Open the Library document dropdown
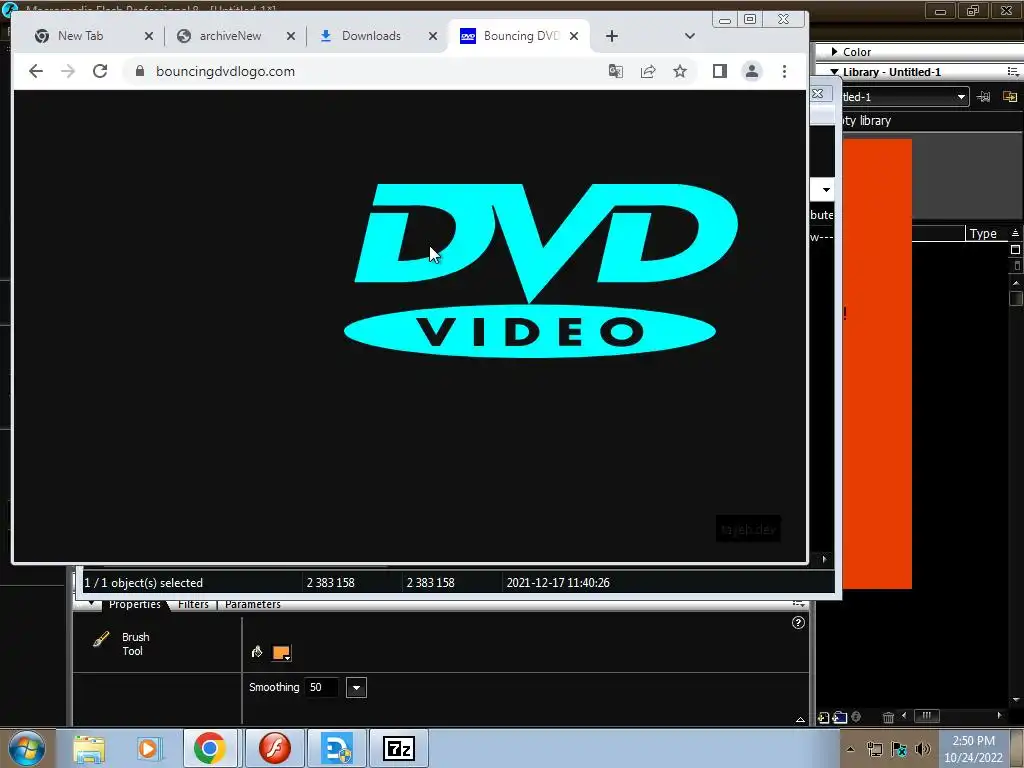The height and width of the screenshot is (768, 1024). pos(961,97)
